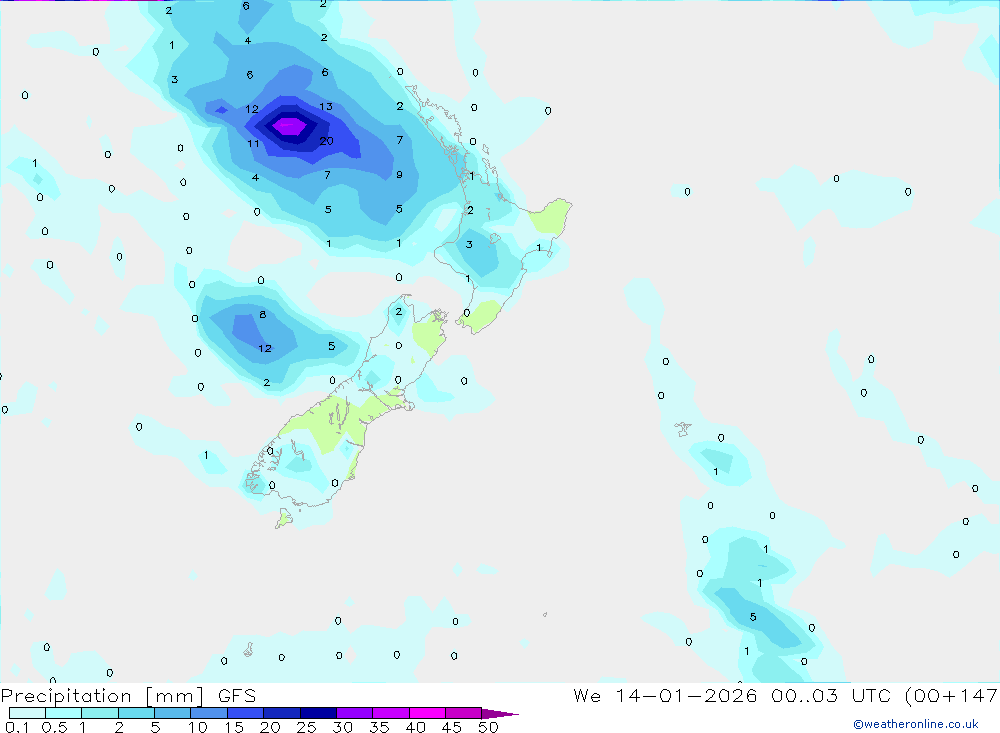This screenshot has height=733, width=1000.
Task: Click the '0.5' legend scale label
Action: pyautogui.click(x=54, y=727)
